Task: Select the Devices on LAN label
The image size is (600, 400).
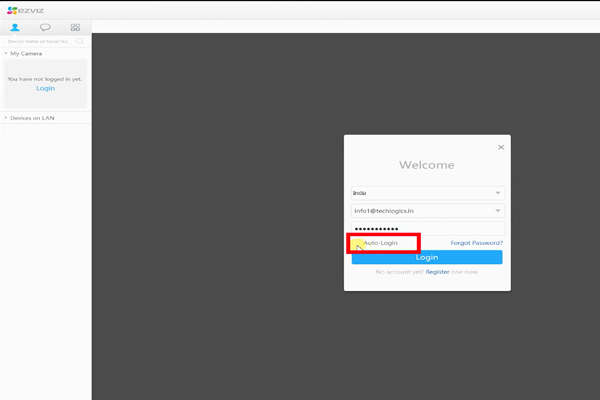Action: point(32,118)
